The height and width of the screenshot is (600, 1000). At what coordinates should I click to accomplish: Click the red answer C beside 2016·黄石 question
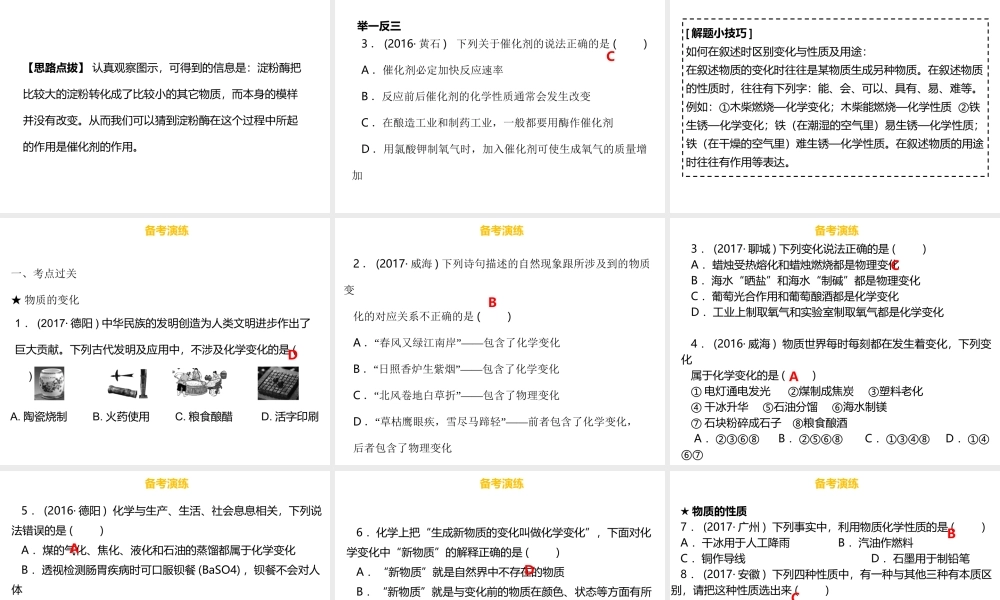click(x=610, y=56)
